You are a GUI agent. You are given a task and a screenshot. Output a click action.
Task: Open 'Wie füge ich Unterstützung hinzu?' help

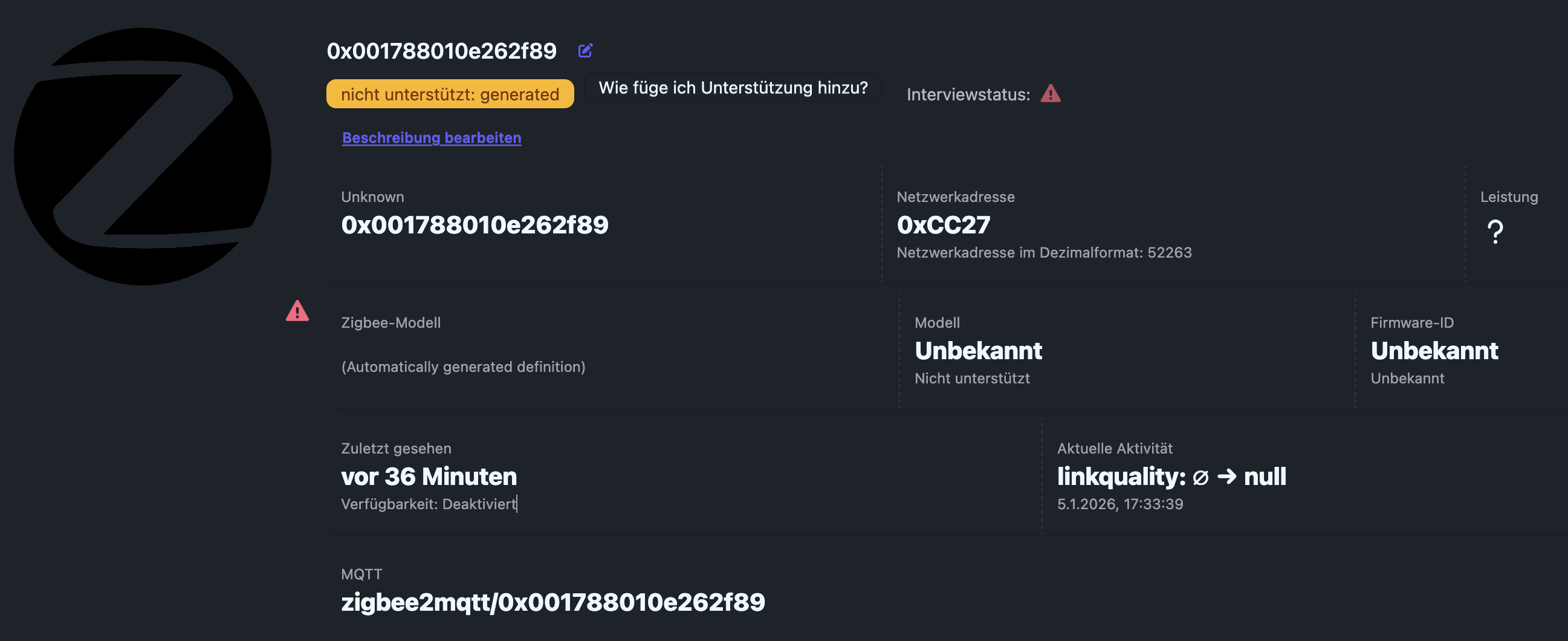(733, 88)
